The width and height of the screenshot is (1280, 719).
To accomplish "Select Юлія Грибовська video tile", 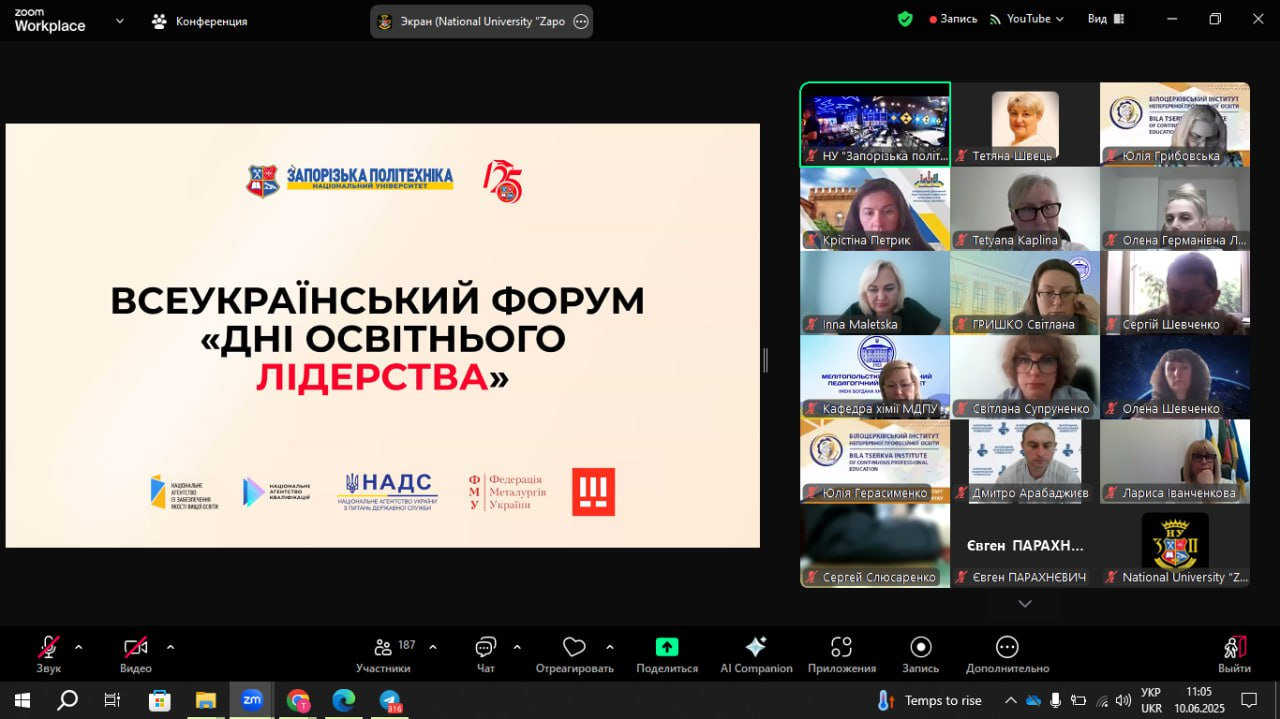I will coord(1175,124).
